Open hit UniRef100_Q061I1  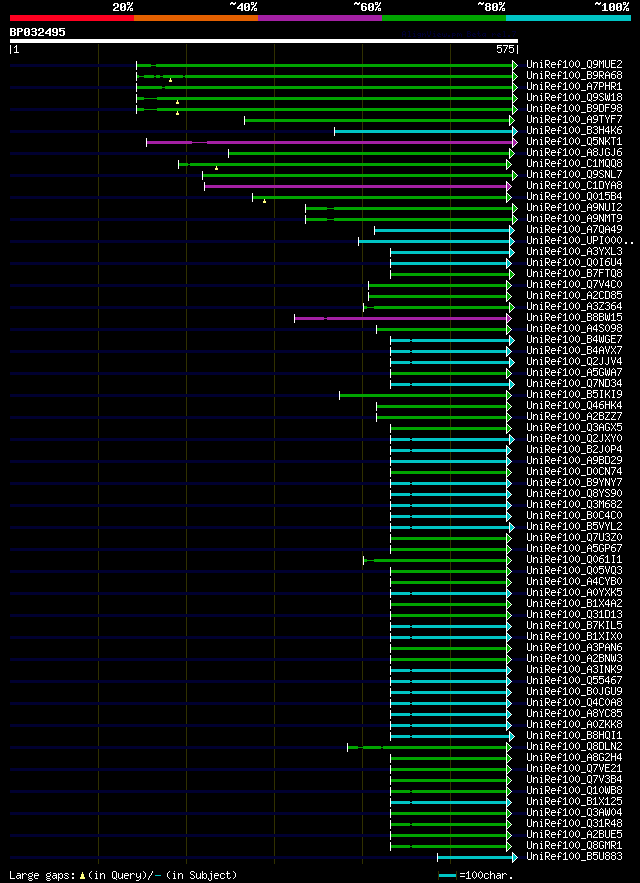(574, 560)
